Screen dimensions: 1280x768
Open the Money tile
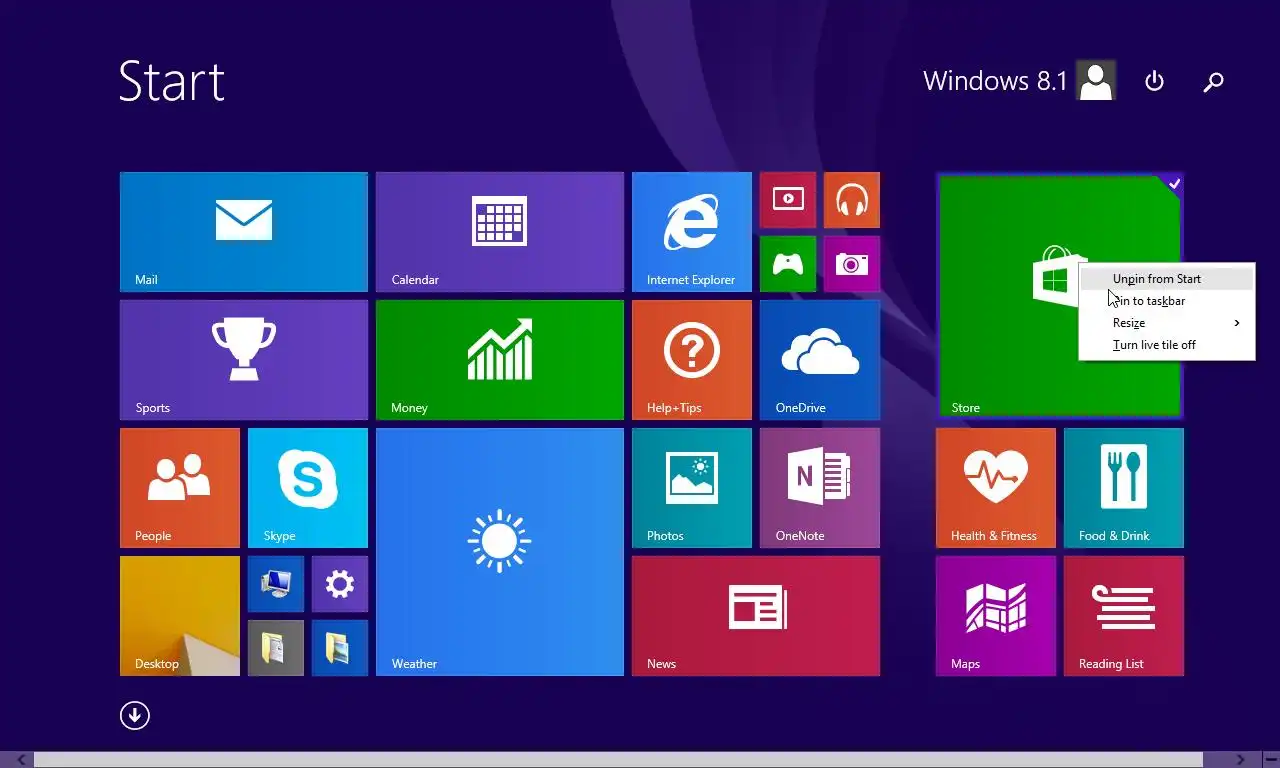[x=500, y=360]
